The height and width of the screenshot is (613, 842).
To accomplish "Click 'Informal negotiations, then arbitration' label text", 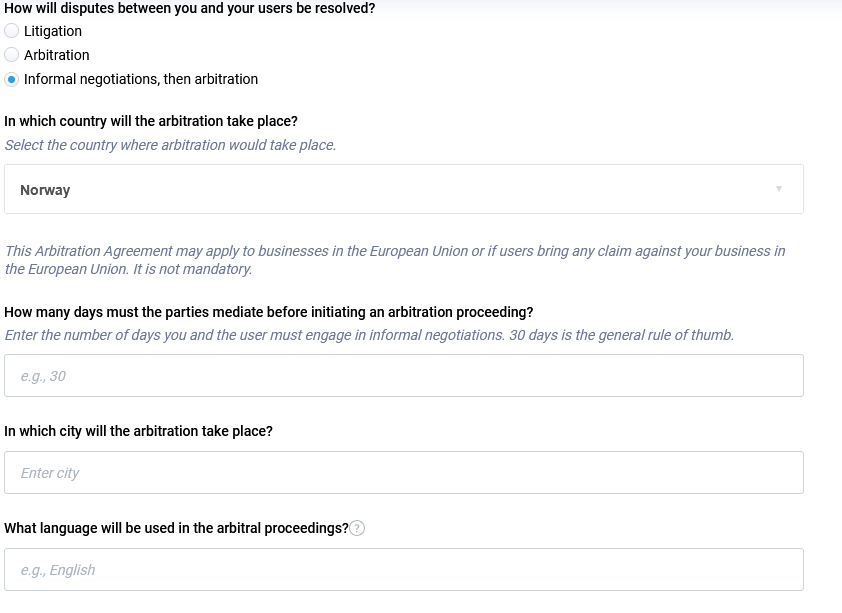I will tap(141, 79).
